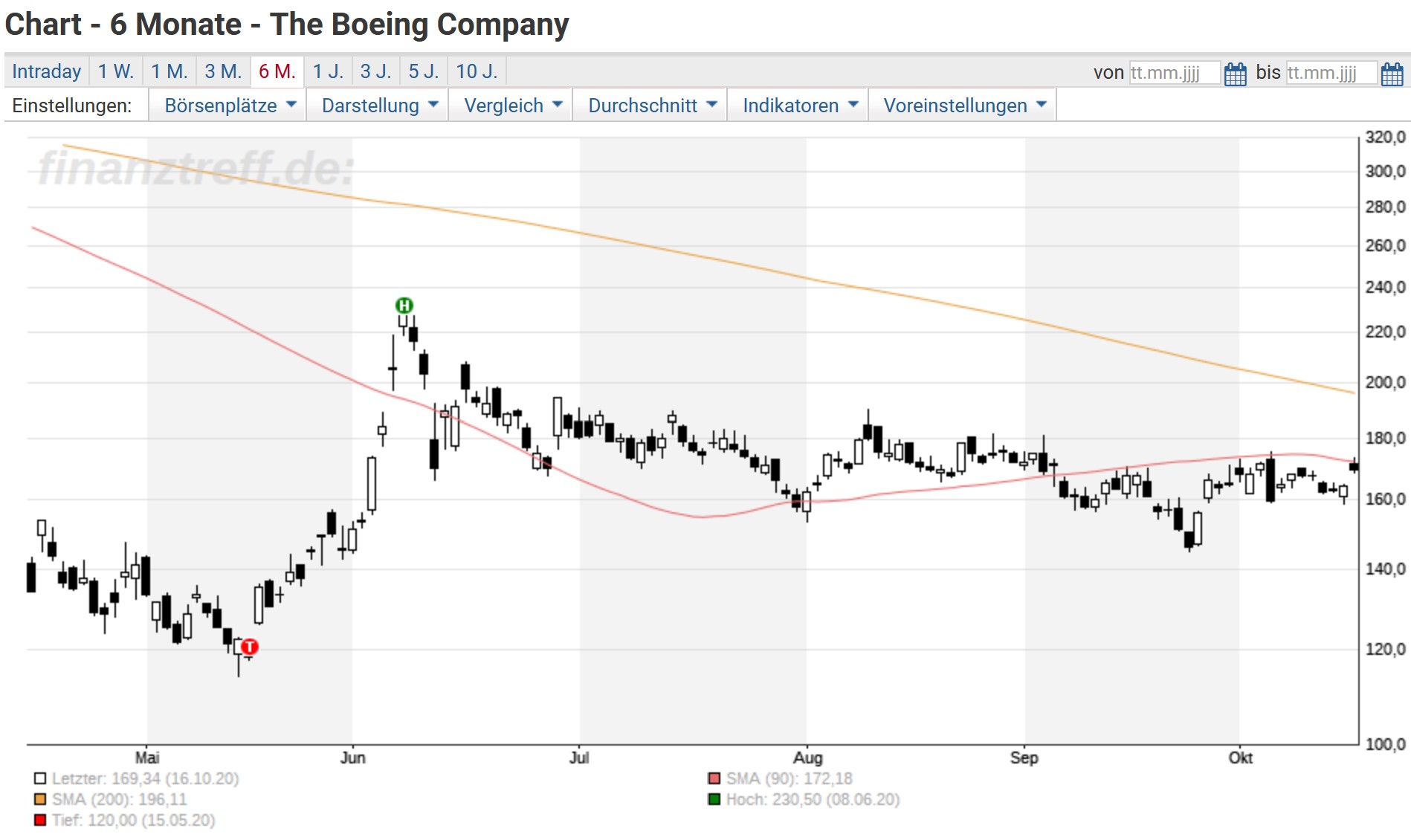Viewport: 1411px width, 840px height.
Task: Click the 100,0 y-axis value
Action: pos(1386,744)
